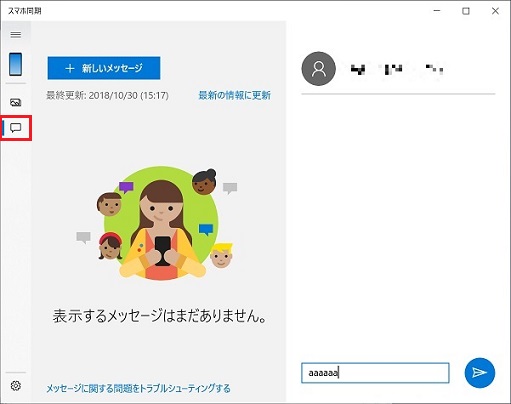511x404 pixels.
Task: Click the empty conversation area below contact
Action: pyautogui.click(x=398, y=227)
